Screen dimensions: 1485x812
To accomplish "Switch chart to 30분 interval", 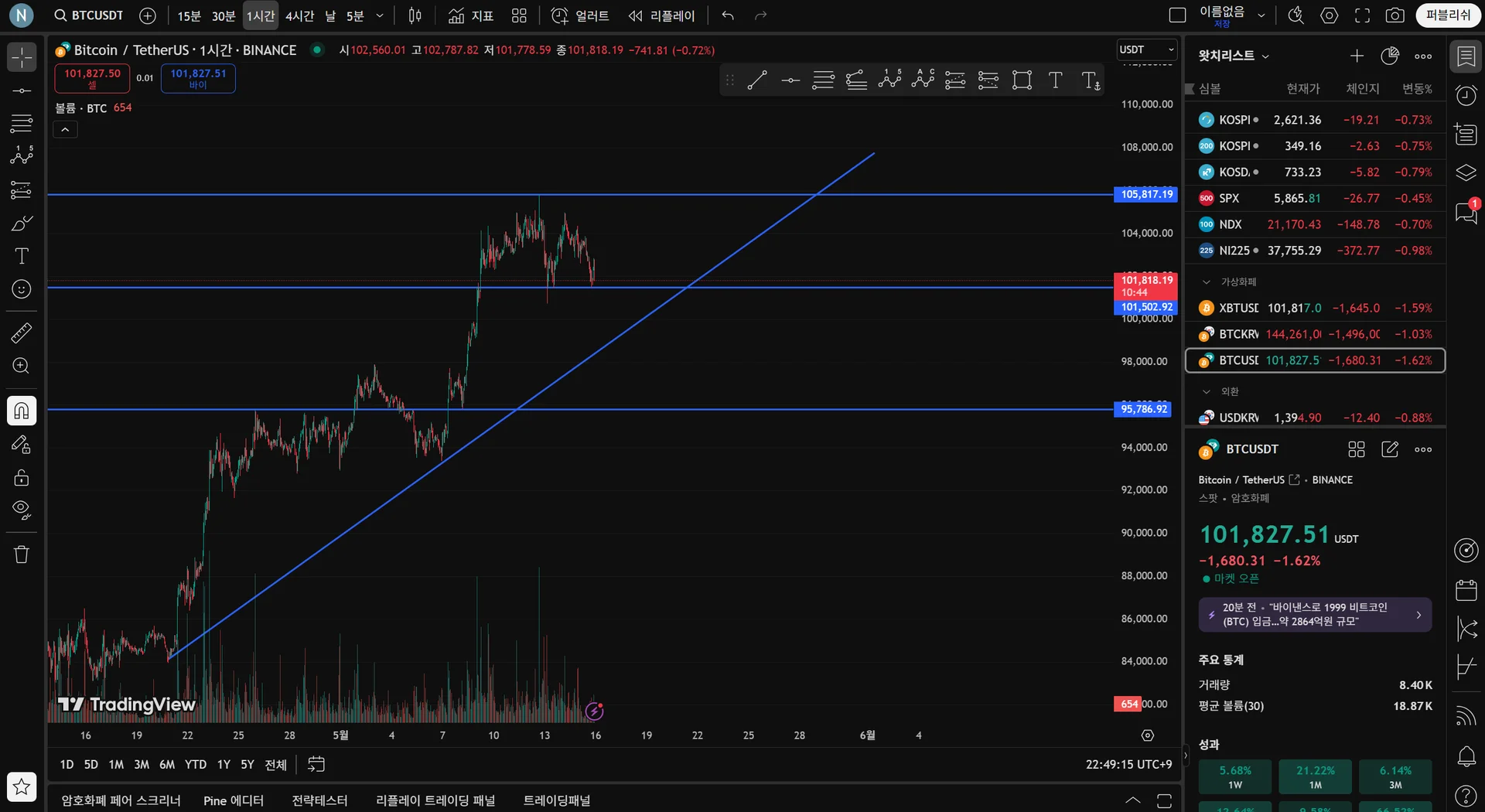I will [224, 15].
